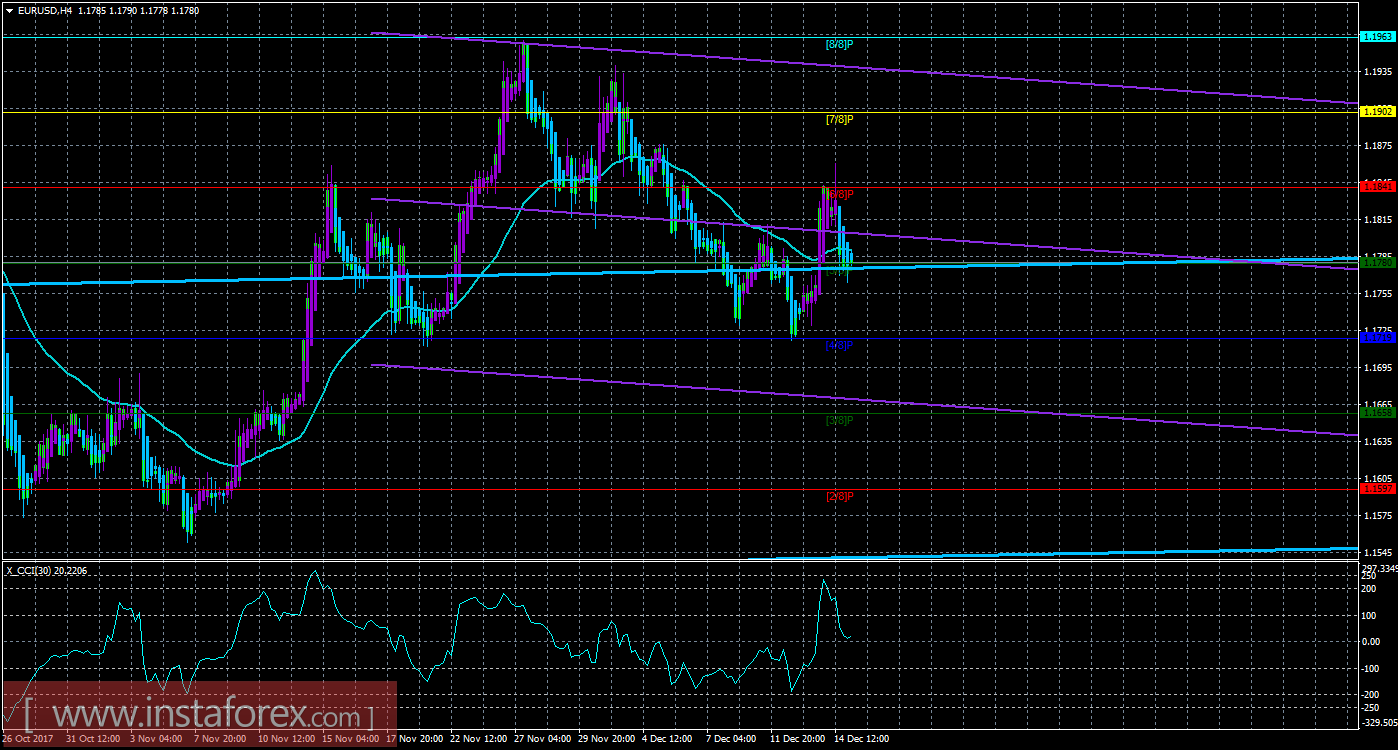
Task: Click the red 1.1841 price tag
Action: [1376, 186]
